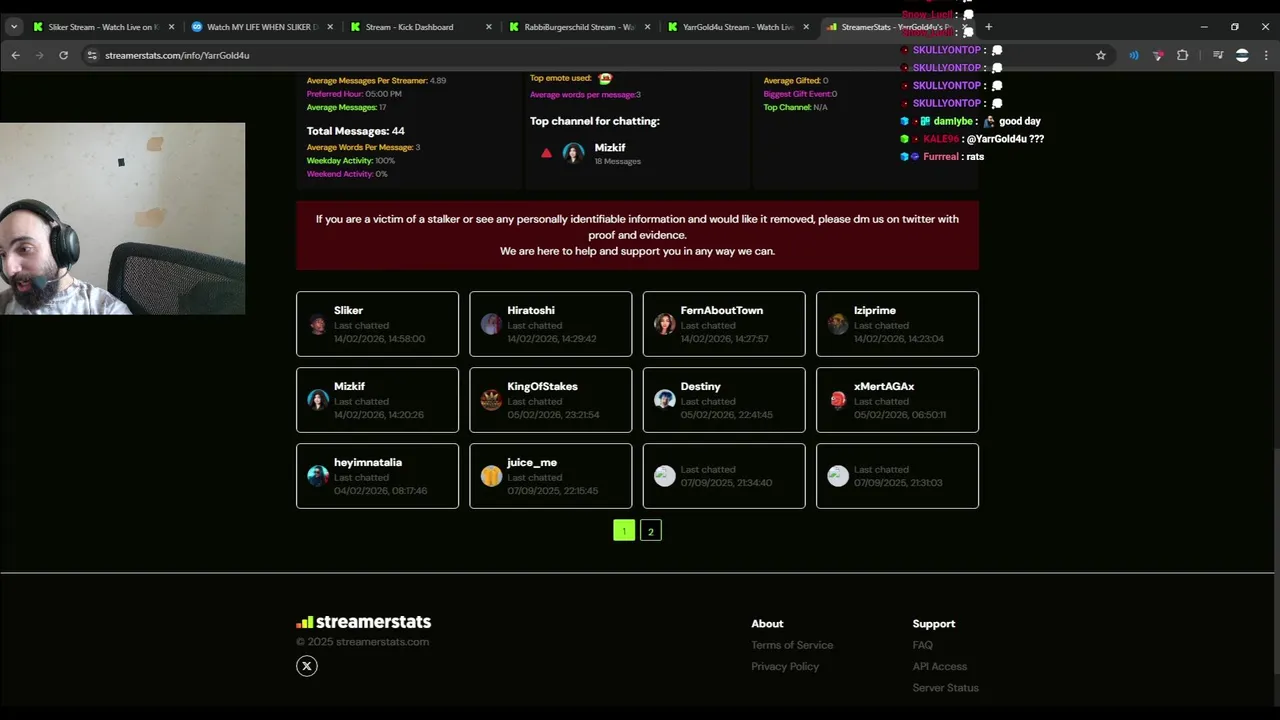Click the browser forward arrow
This screenshot has height=720, width=1280.
click(x=39, y=55)
